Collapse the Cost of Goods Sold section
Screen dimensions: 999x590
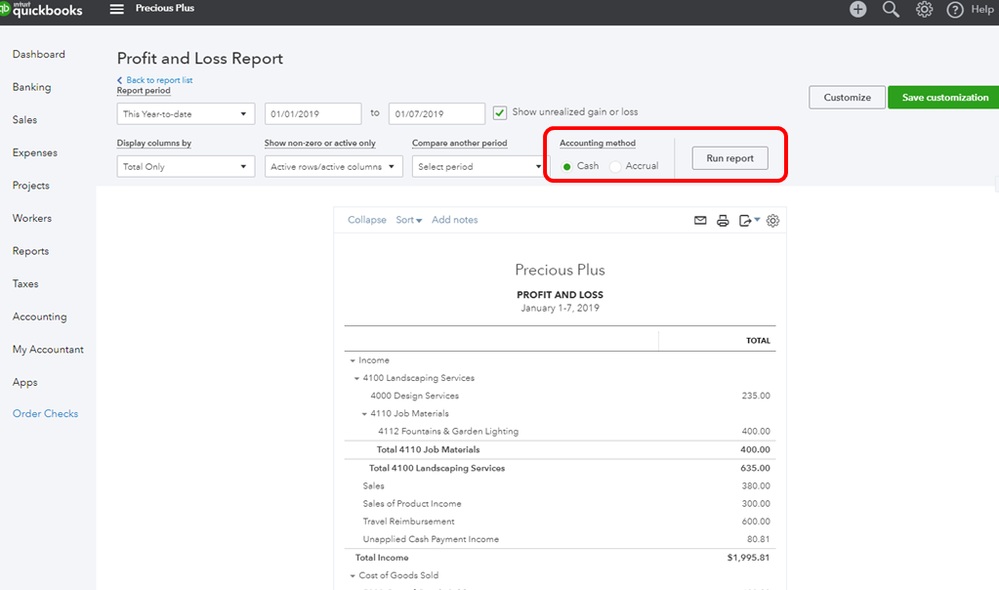(x=352, y=576)
